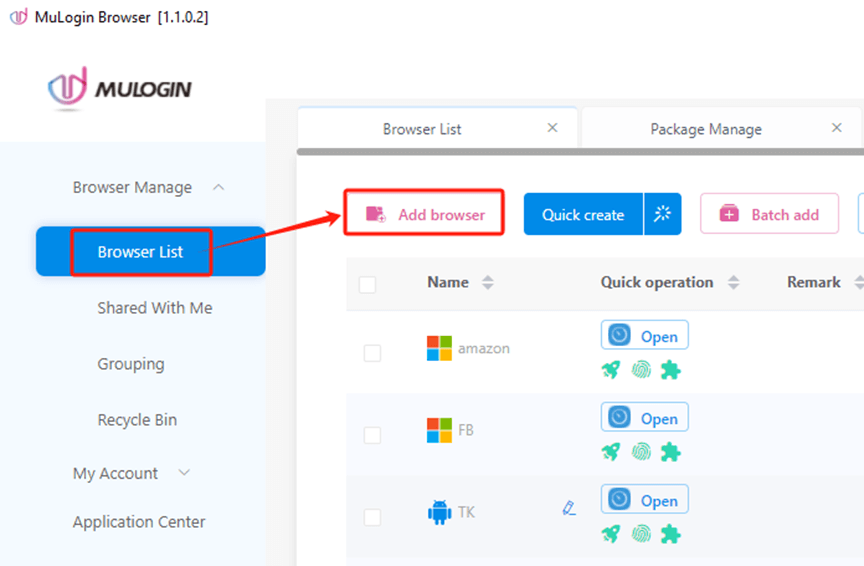Select the FB row checkbox

click(x=372, y=435)
